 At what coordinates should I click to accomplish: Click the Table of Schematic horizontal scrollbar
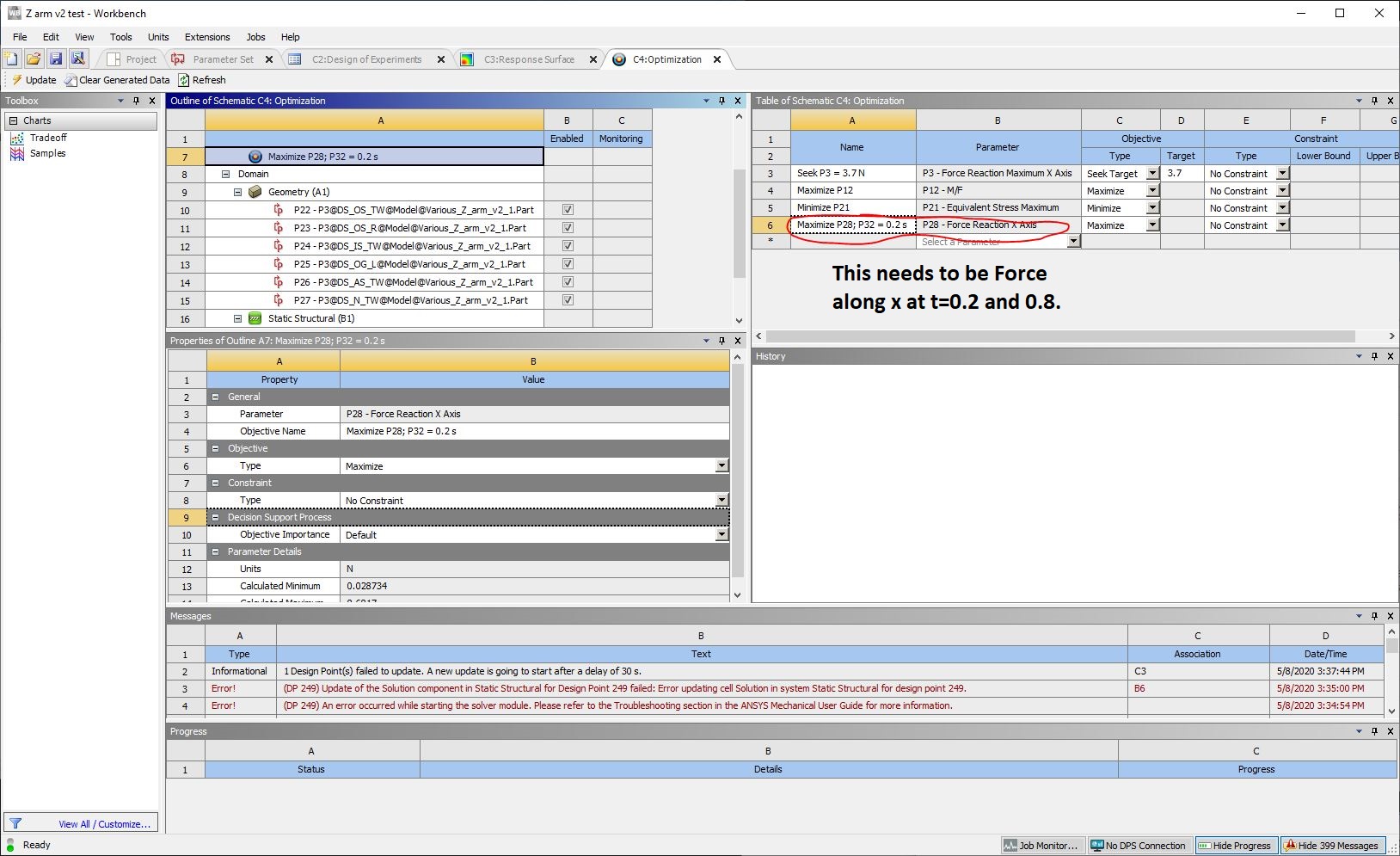click(x=1060, y=336)
